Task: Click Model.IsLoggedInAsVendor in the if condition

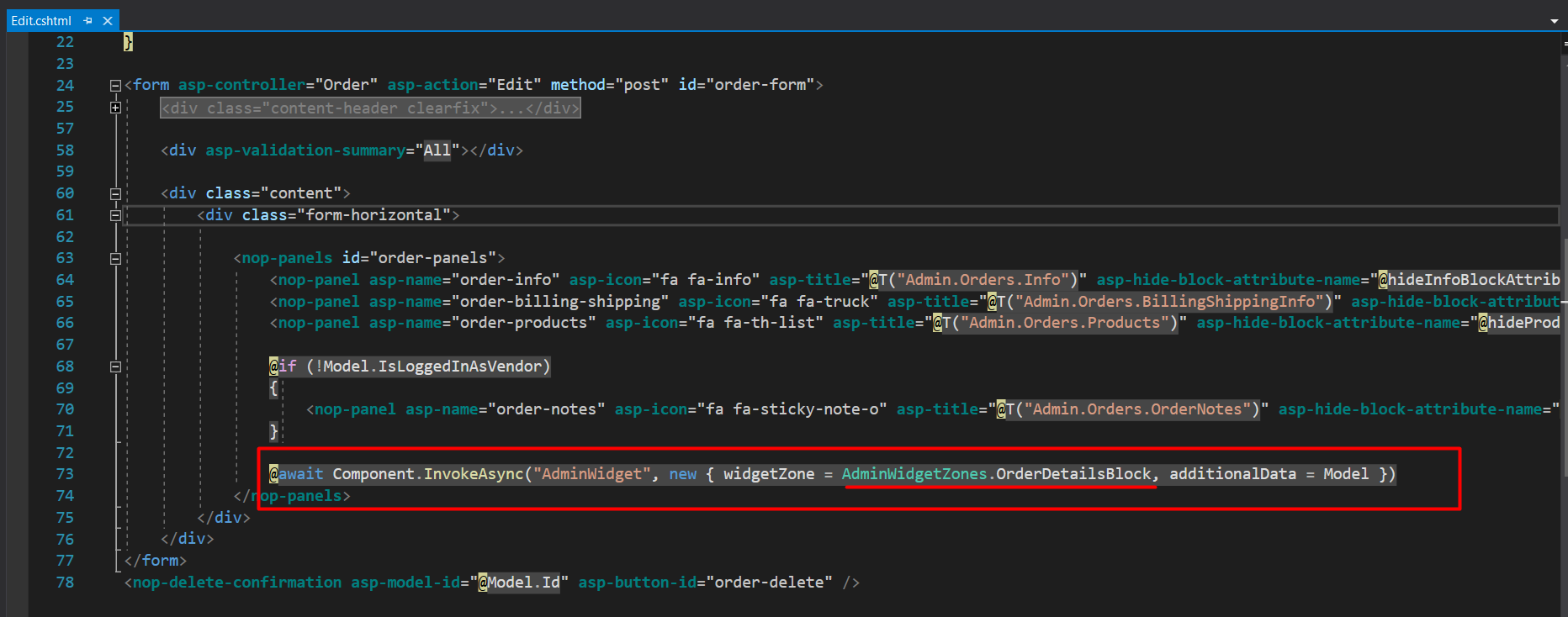Action: coord(433,367)
